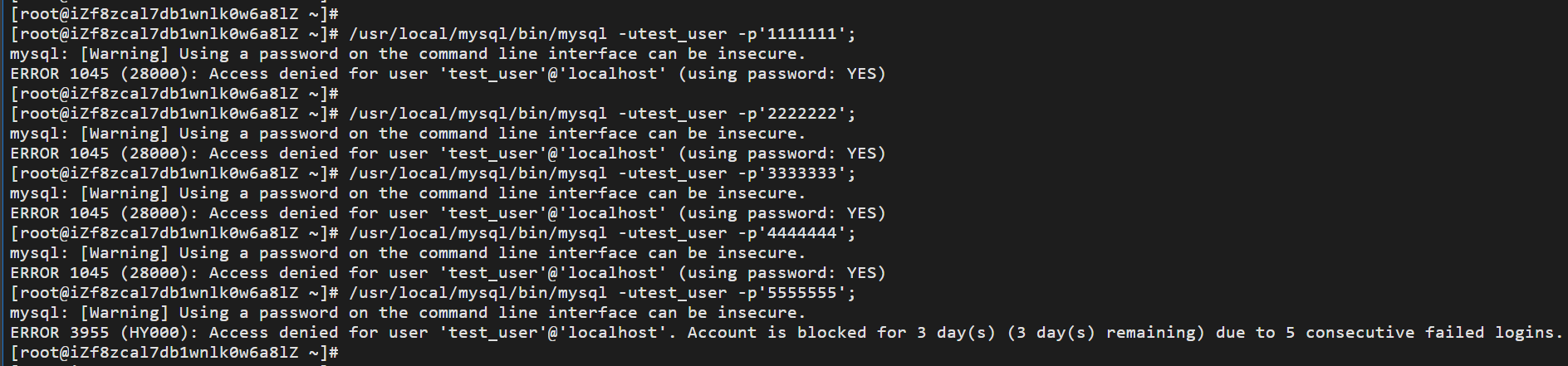
Task: Click the topmost empty shell prompt line
Action: pos(174,14)
